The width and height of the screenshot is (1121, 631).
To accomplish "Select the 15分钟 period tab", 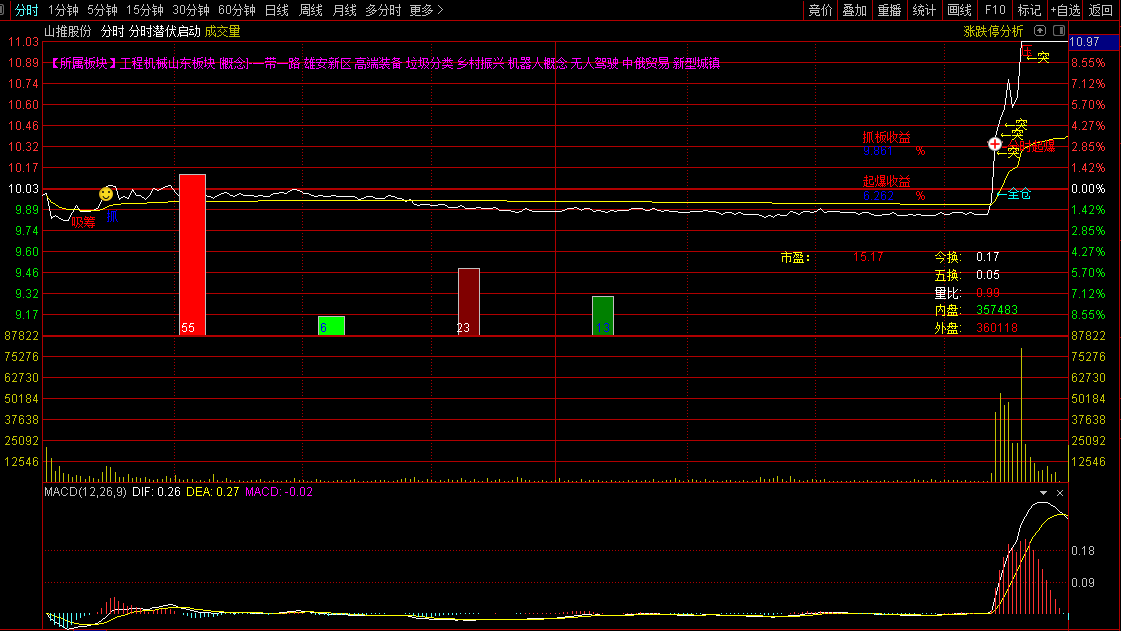I will point(144,10).
